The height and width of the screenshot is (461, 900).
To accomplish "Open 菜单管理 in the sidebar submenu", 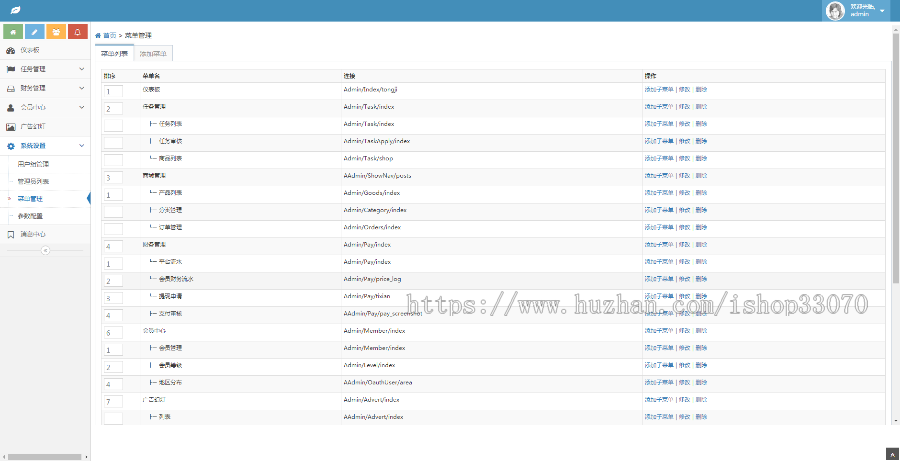I will pyautogui.click(x=30, y=199).
